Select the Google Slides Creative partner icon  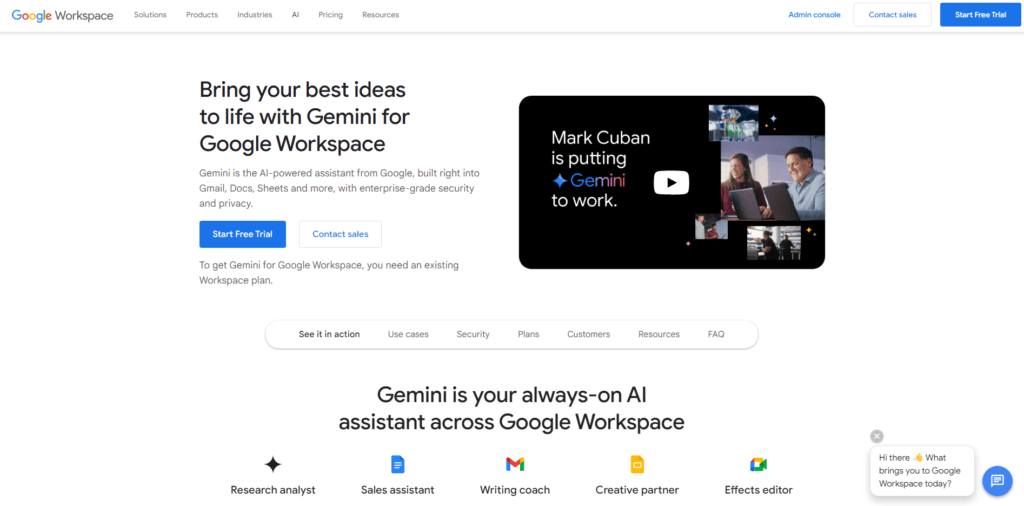click(x=637, y=465)
